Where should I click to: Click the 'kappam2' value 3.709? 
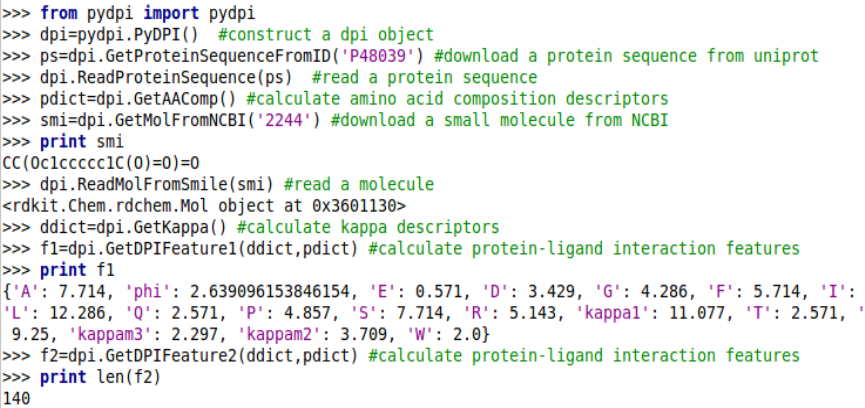point(359,333)
